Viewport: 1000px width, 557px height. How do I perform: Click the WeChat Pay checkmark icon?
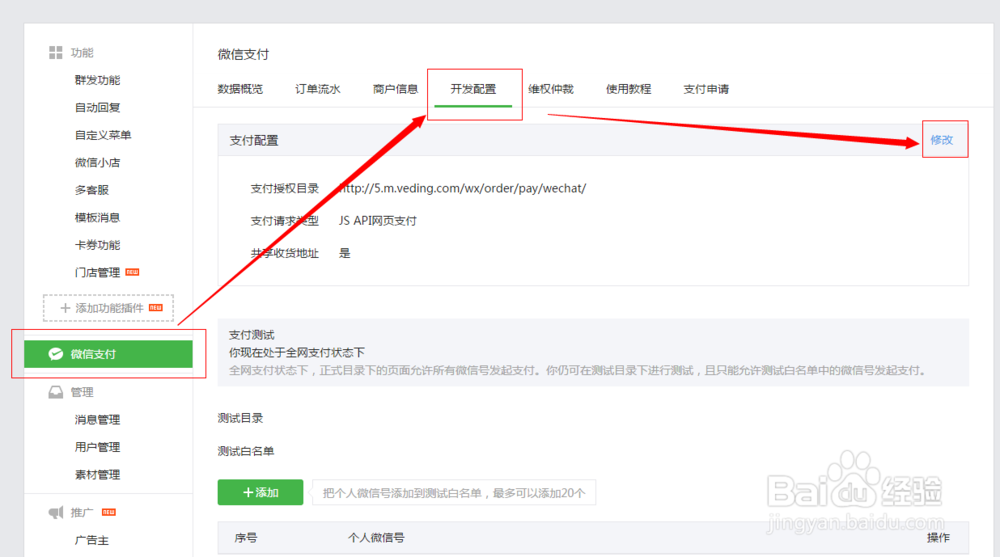tap(55, 354)
